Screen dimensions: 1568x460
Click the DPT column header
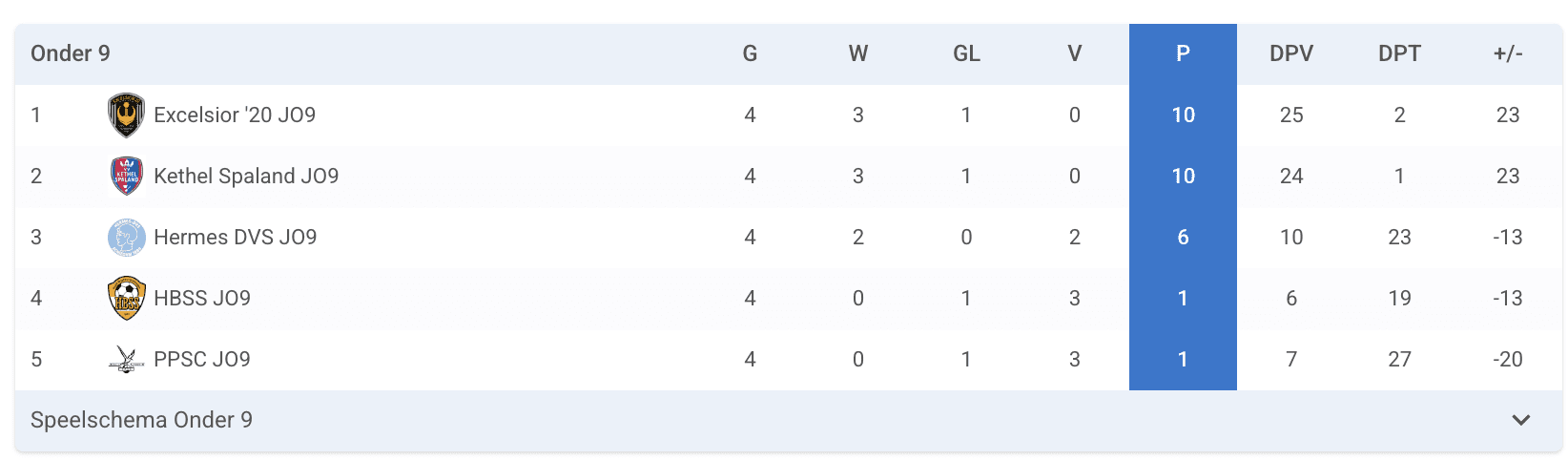(x=1399, y=53)
